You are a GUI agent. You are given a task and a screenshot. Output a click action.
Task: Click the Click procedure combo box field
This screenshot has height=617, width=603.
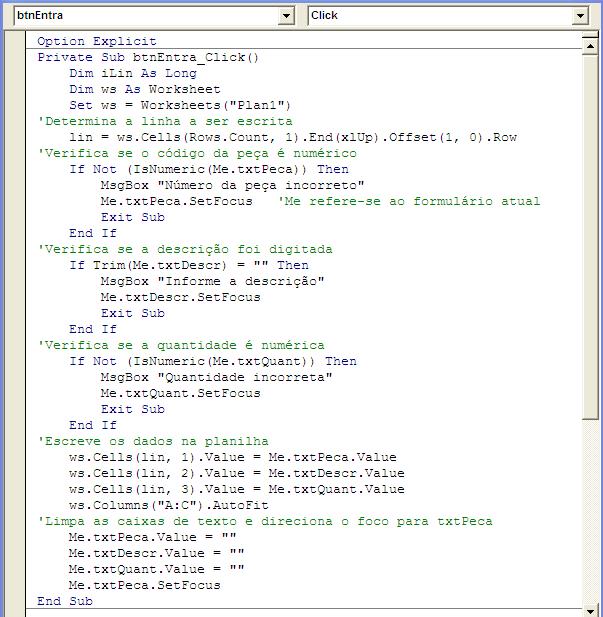(x=448, y=16)
